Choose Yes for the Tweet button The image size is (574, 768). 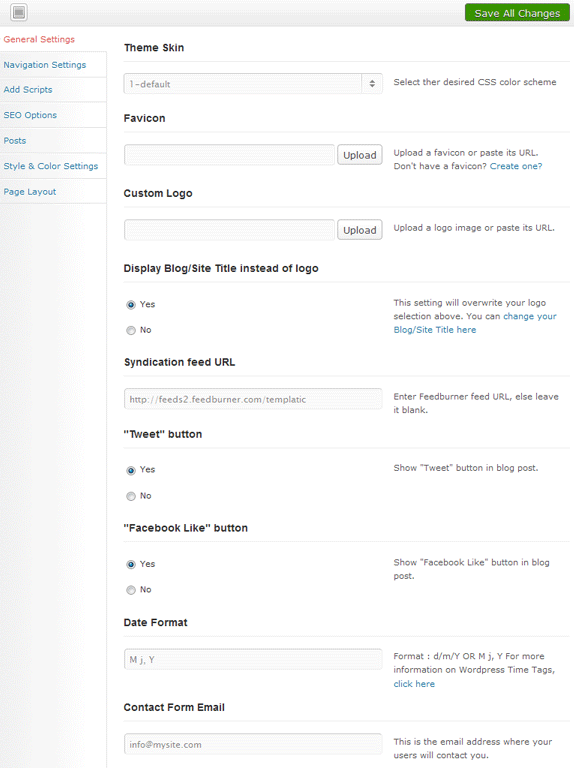pyautogui.click(x=131, y=470)
